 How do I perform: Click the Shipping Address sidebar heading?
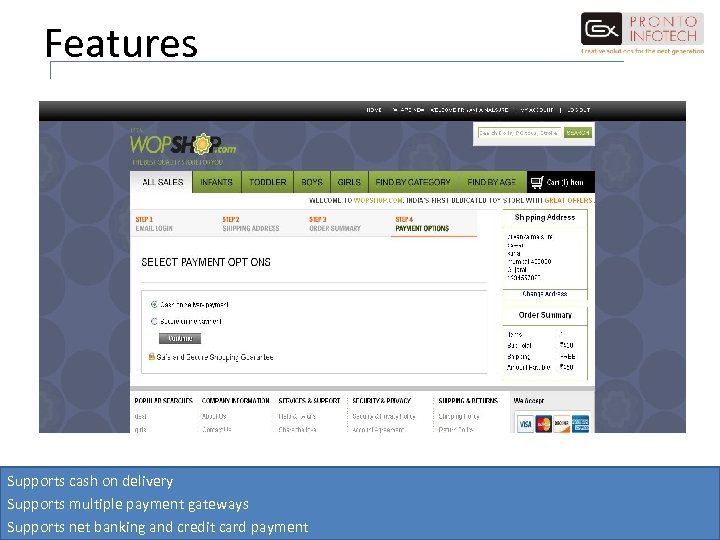(x=545, y=217)
